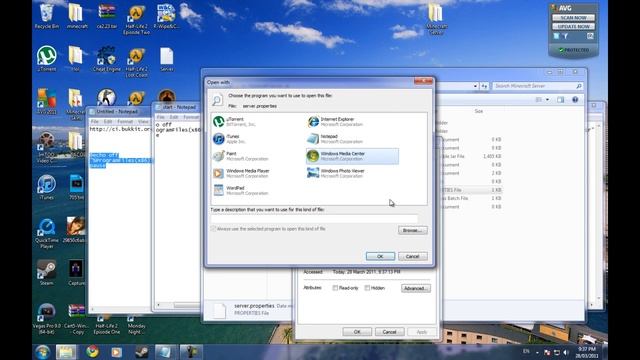This screenshot has width=640, height=360.
Task: Select the iTunes desktop shortcut
Action: 47,187
